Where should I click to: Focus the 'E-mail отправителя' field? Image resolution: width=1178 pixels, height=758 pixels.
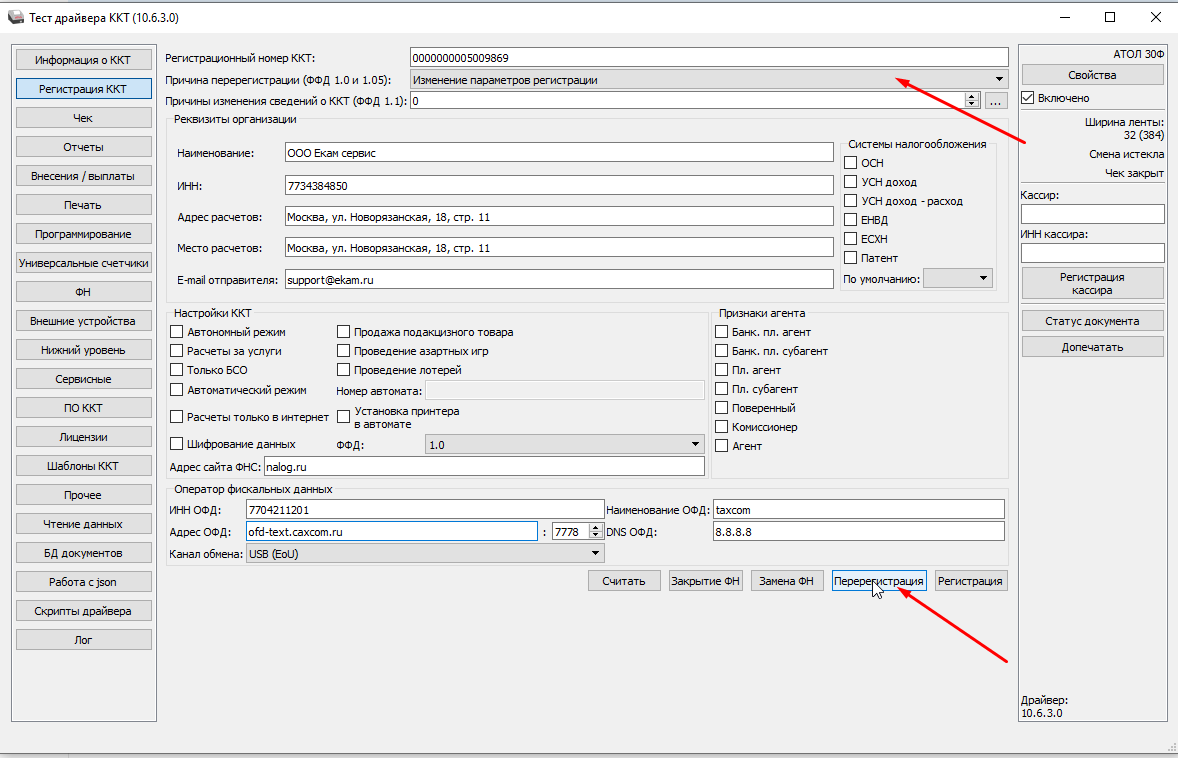[x=559, y=279]
